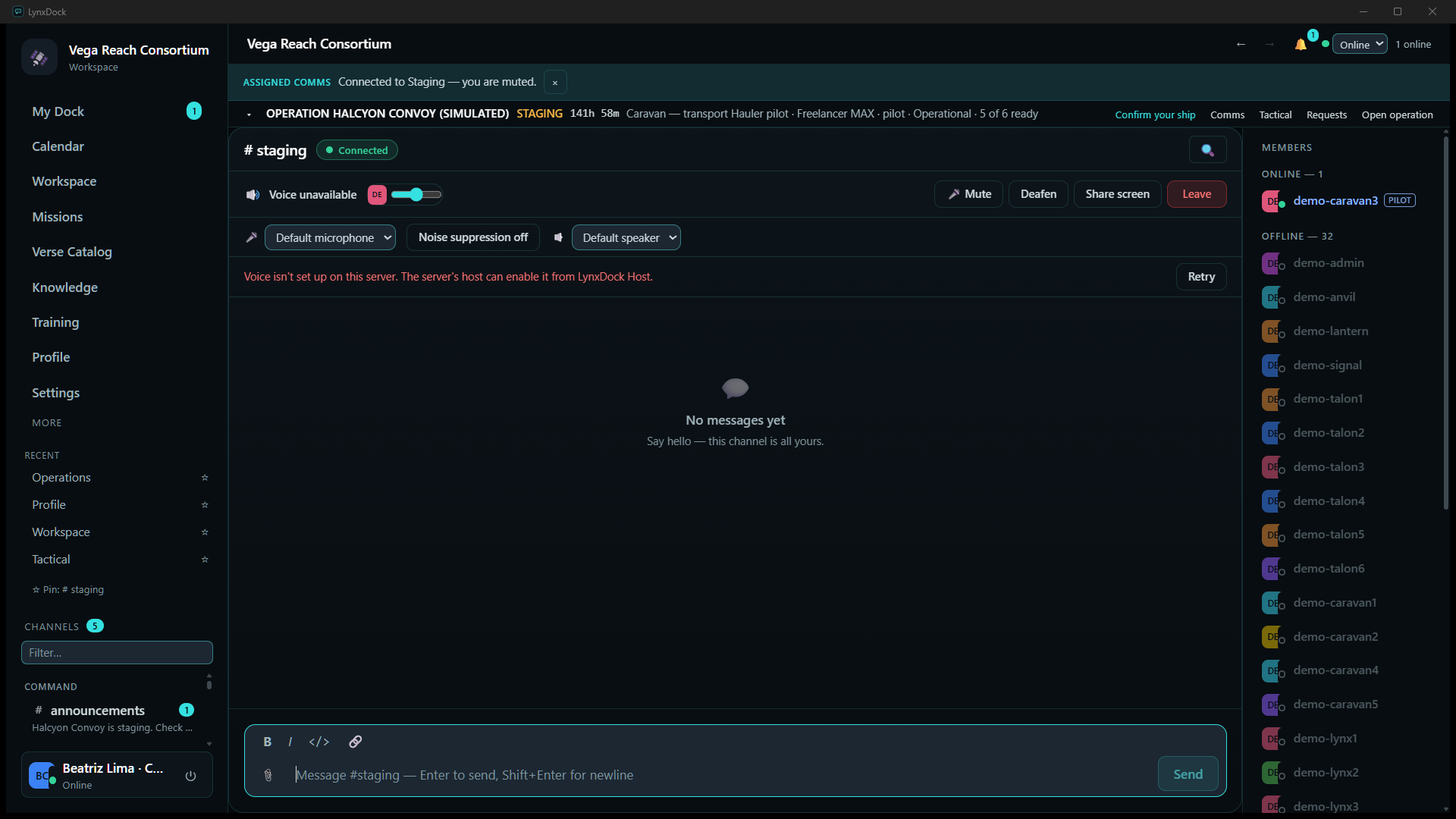Click the speaker icon beside output selector
The image size is (1456, 819).
(x=558, y=237)
